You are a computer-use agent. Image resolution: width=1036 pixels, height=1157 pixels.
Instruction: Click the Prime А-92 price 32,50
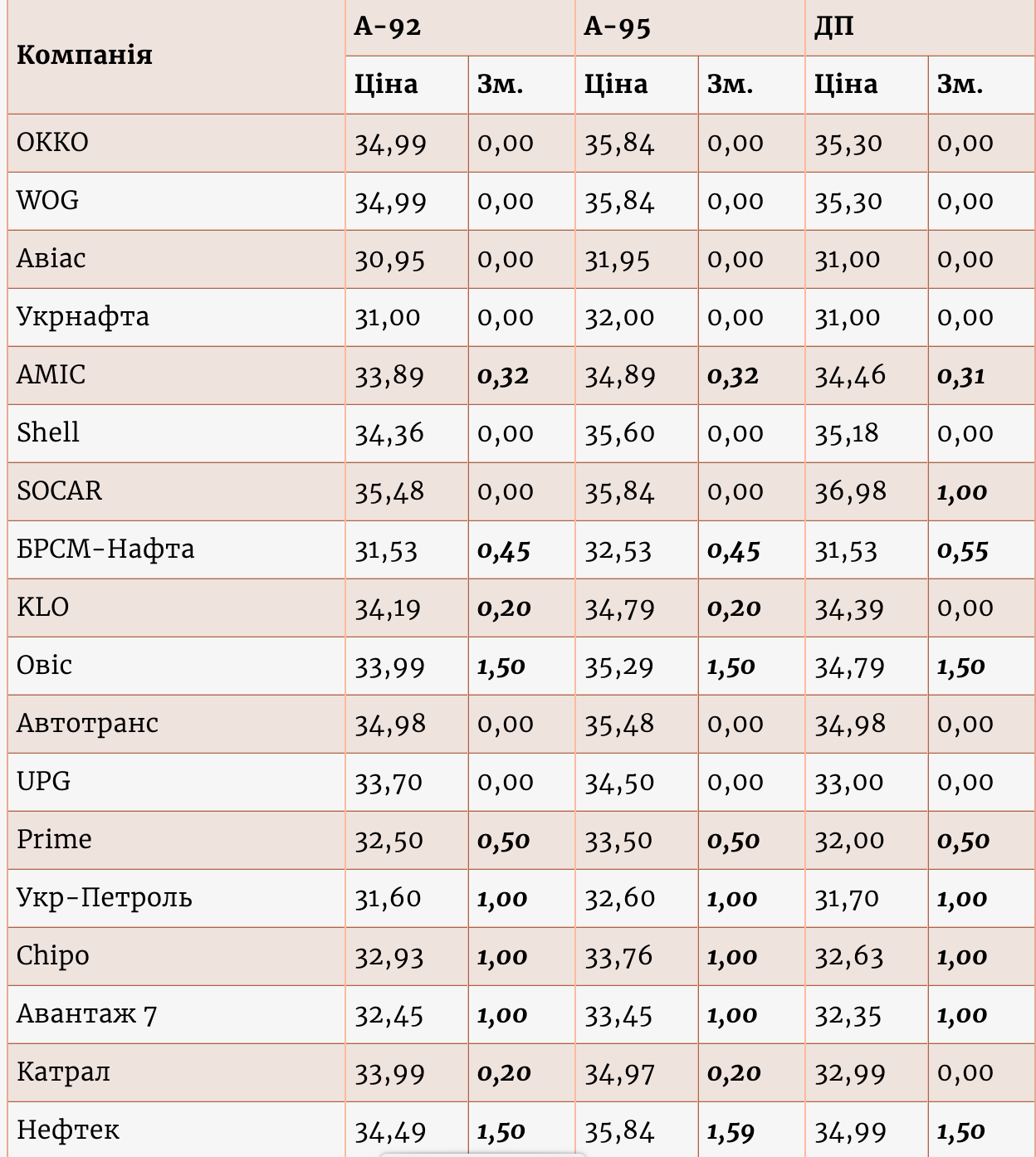(389, 841)
